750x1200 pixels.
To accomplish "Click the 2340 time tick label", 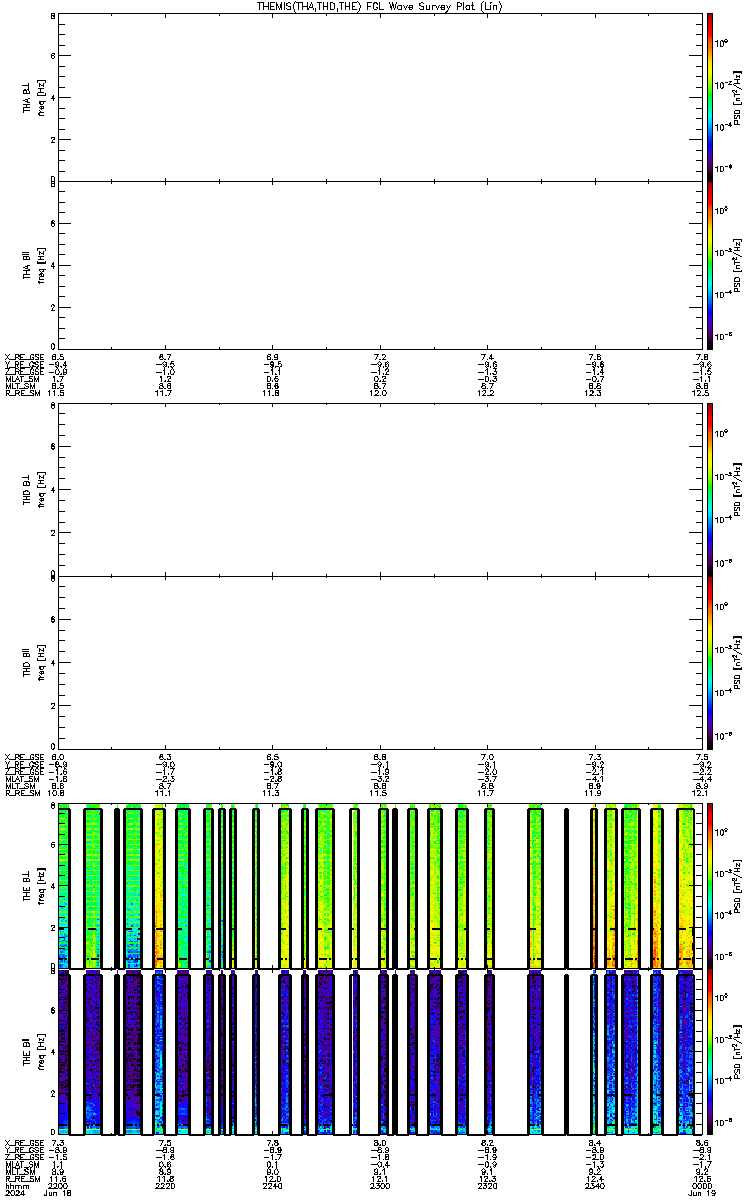I will (595, 1187).
